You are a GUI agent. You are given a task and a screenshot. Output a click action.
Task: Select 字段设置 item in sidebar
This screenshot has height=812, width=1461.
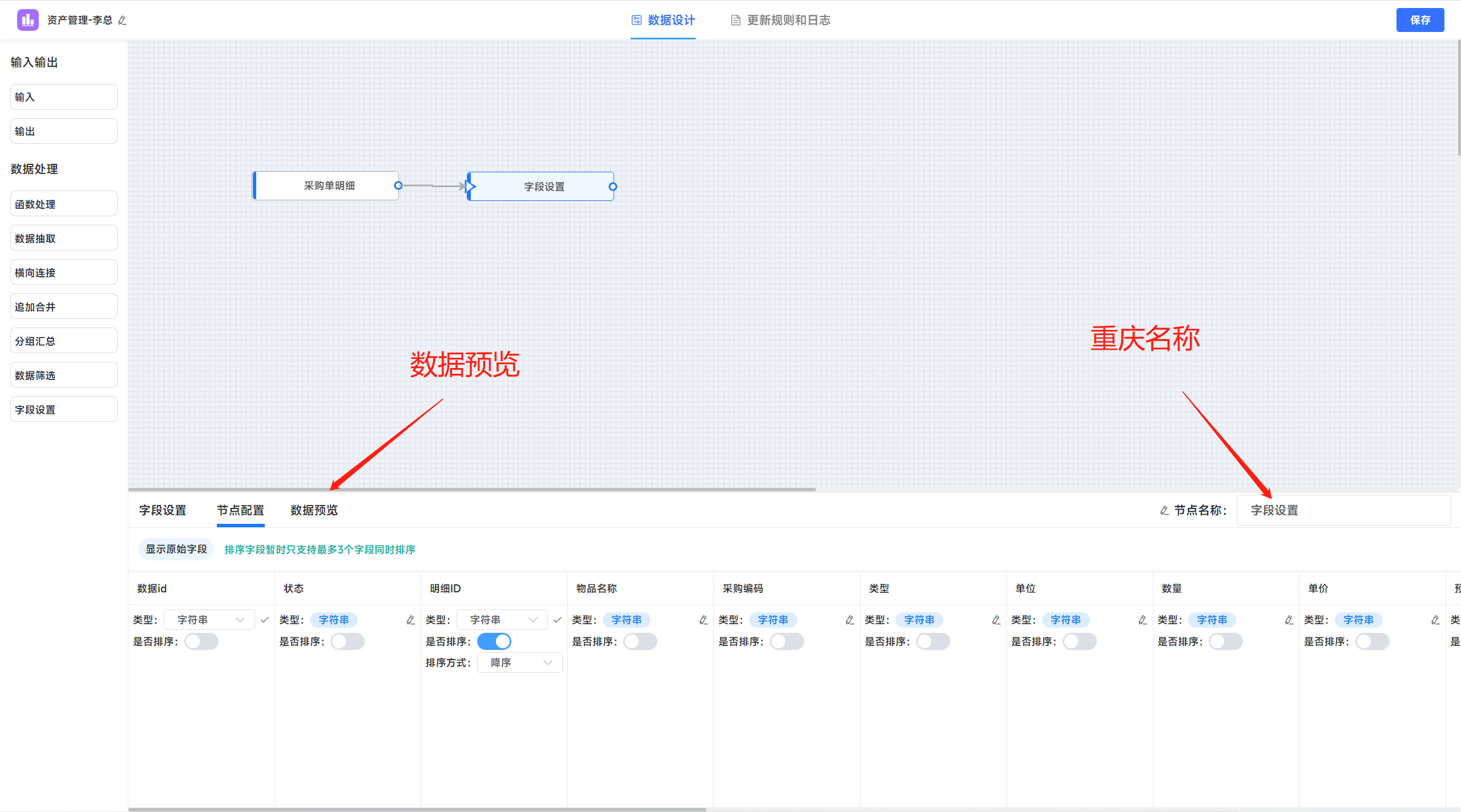point(64,409)
